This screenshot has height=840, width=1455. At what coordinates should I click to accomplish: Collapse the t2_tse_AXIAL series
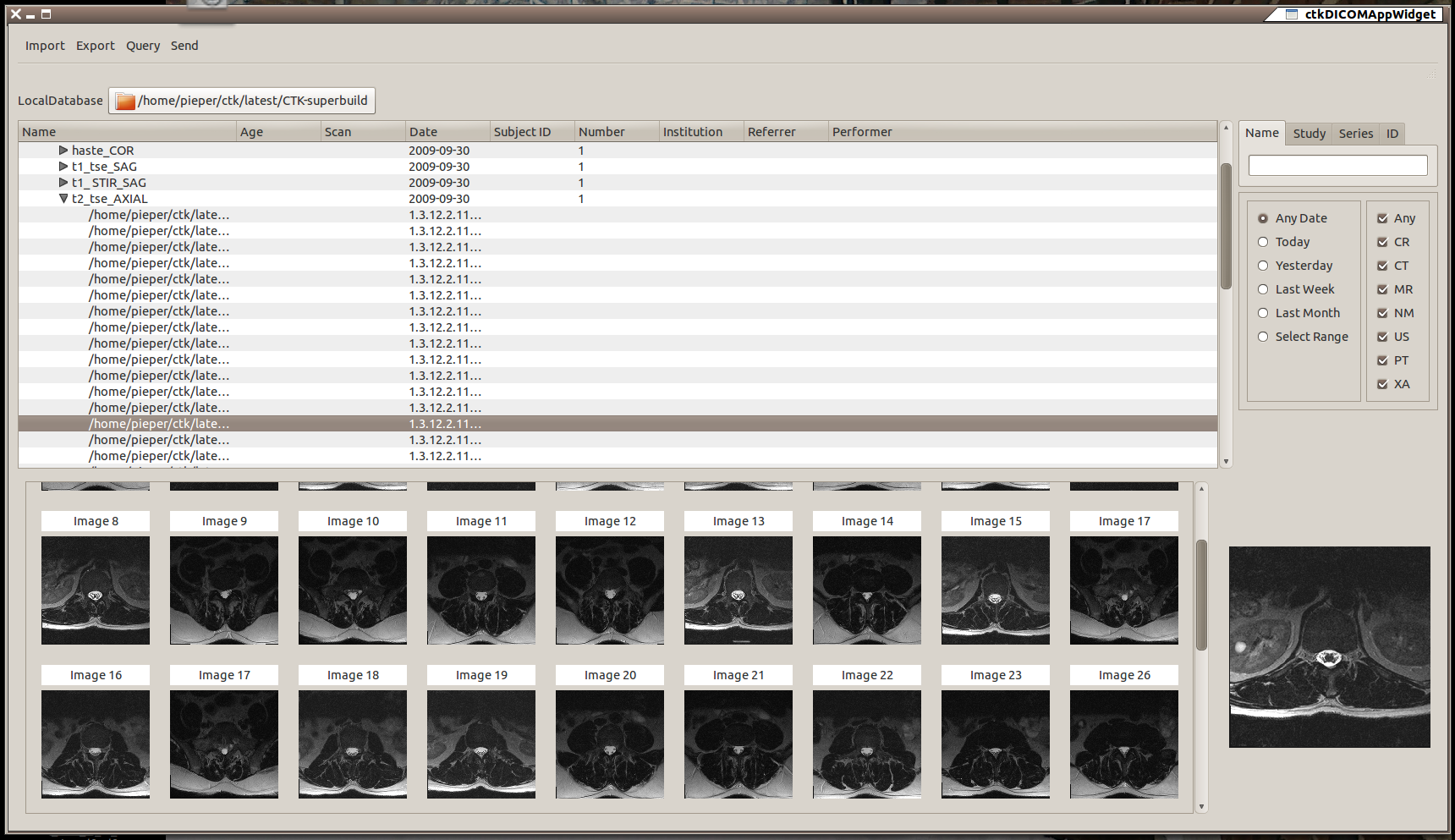[x=63, y=199]
